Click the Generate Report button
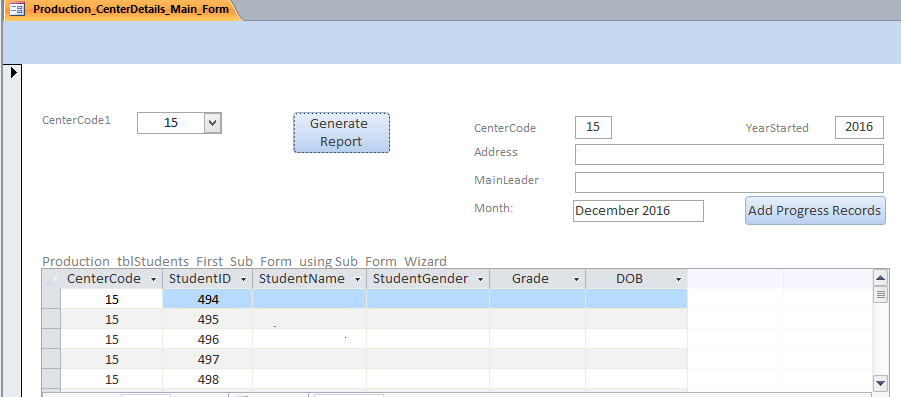Image resolution: width=901 pixels, height=397 pixels. [x=341, y=133]
